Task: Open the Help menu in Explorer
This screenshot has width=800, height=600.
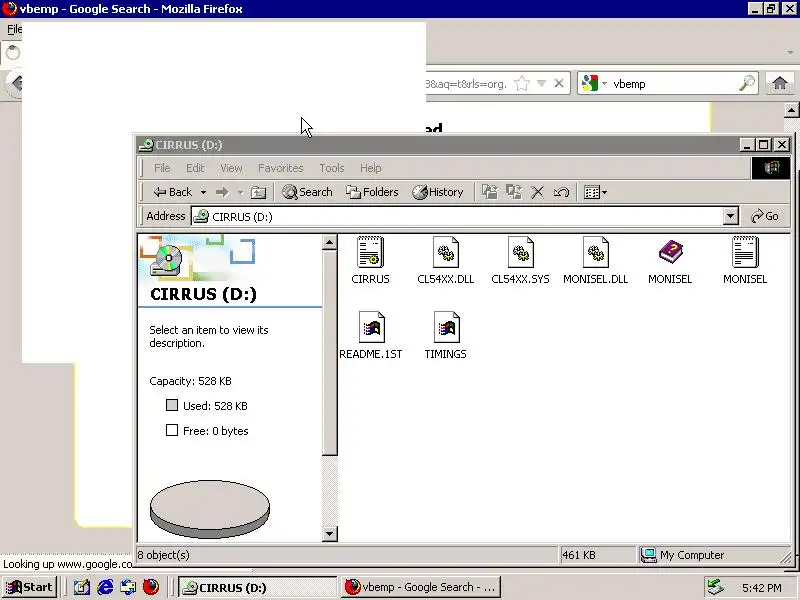Action: 370,168
